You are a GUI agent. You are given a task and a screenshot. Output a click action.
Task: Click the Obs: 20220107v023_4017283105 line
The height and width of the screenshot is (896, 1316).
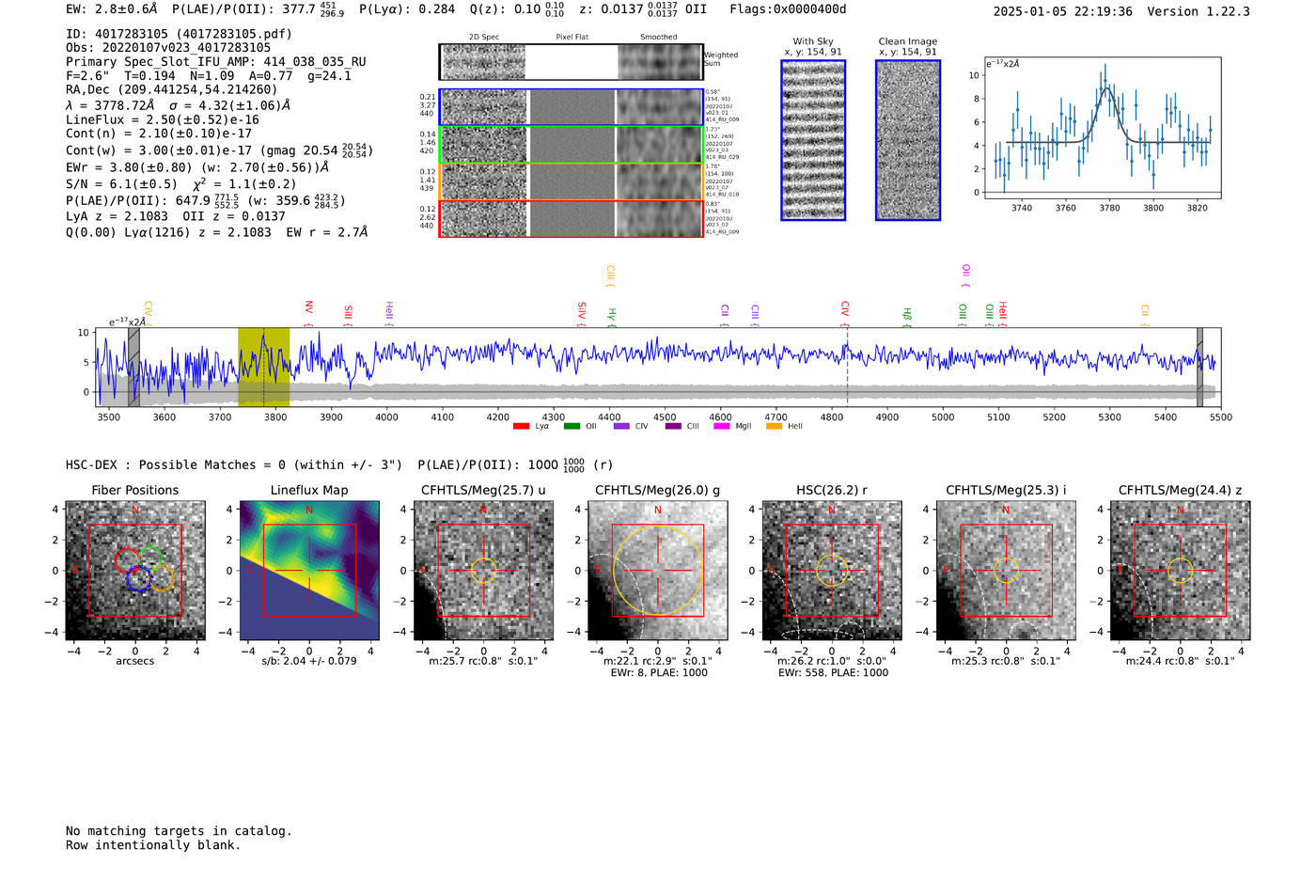coord(168,48)
